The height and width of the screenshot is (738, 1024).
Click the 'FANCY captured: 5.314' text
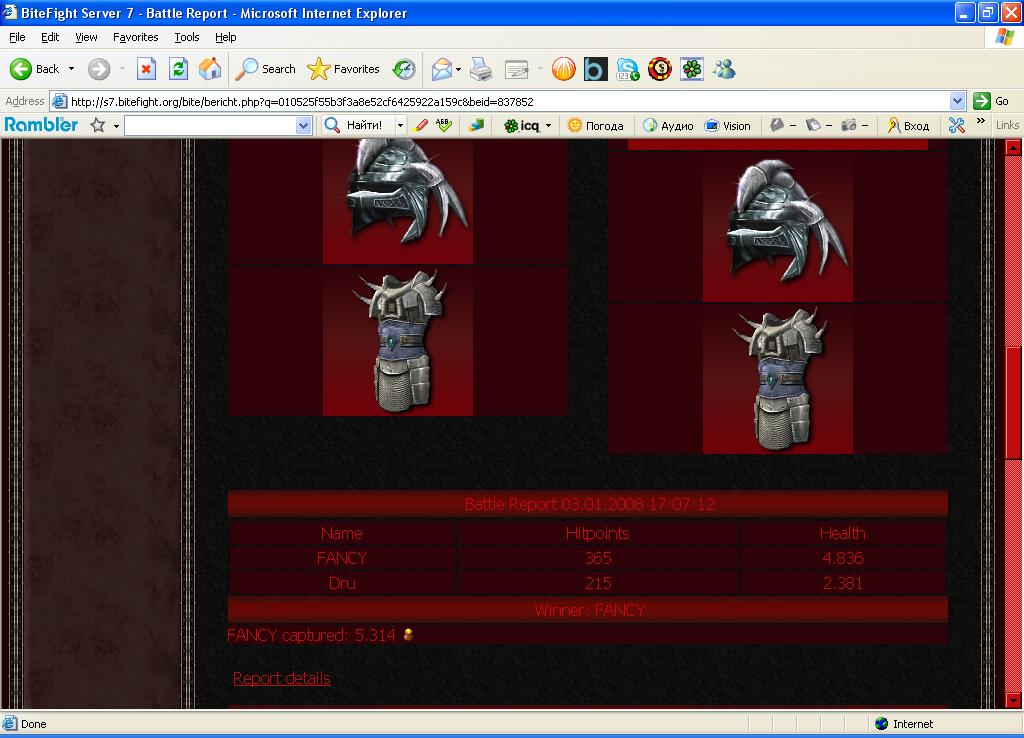click(311, 635)
